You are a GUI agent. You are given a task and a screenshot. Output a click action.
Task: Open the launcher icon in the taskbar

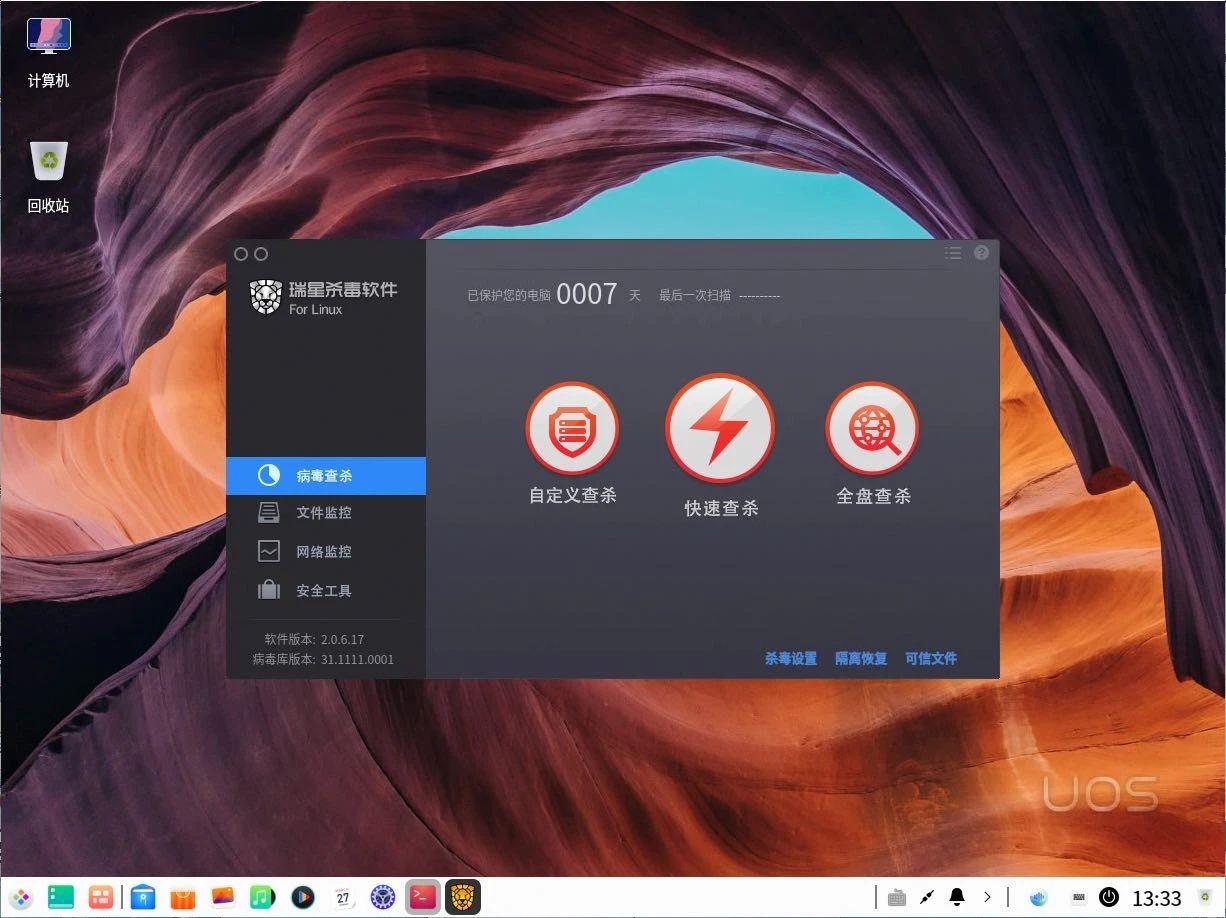tap(23, 897)
